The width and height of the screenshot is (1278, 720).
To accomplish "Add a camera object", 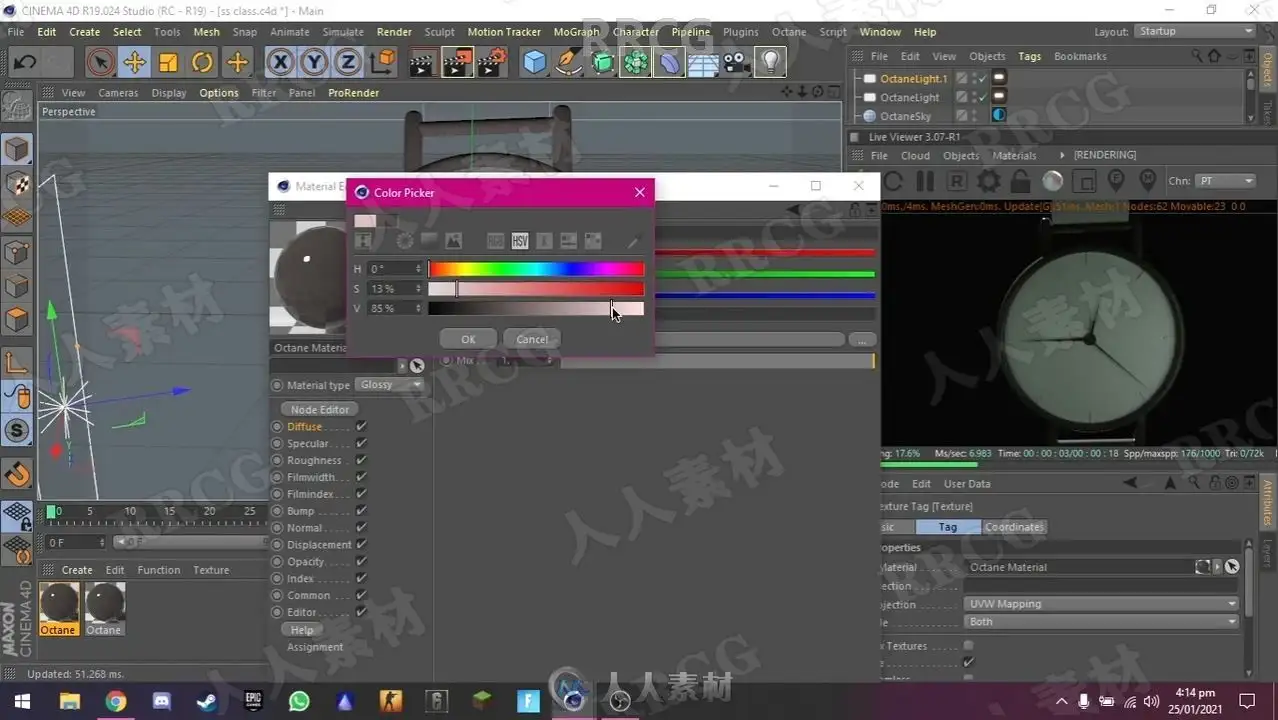I will (737, 63).
